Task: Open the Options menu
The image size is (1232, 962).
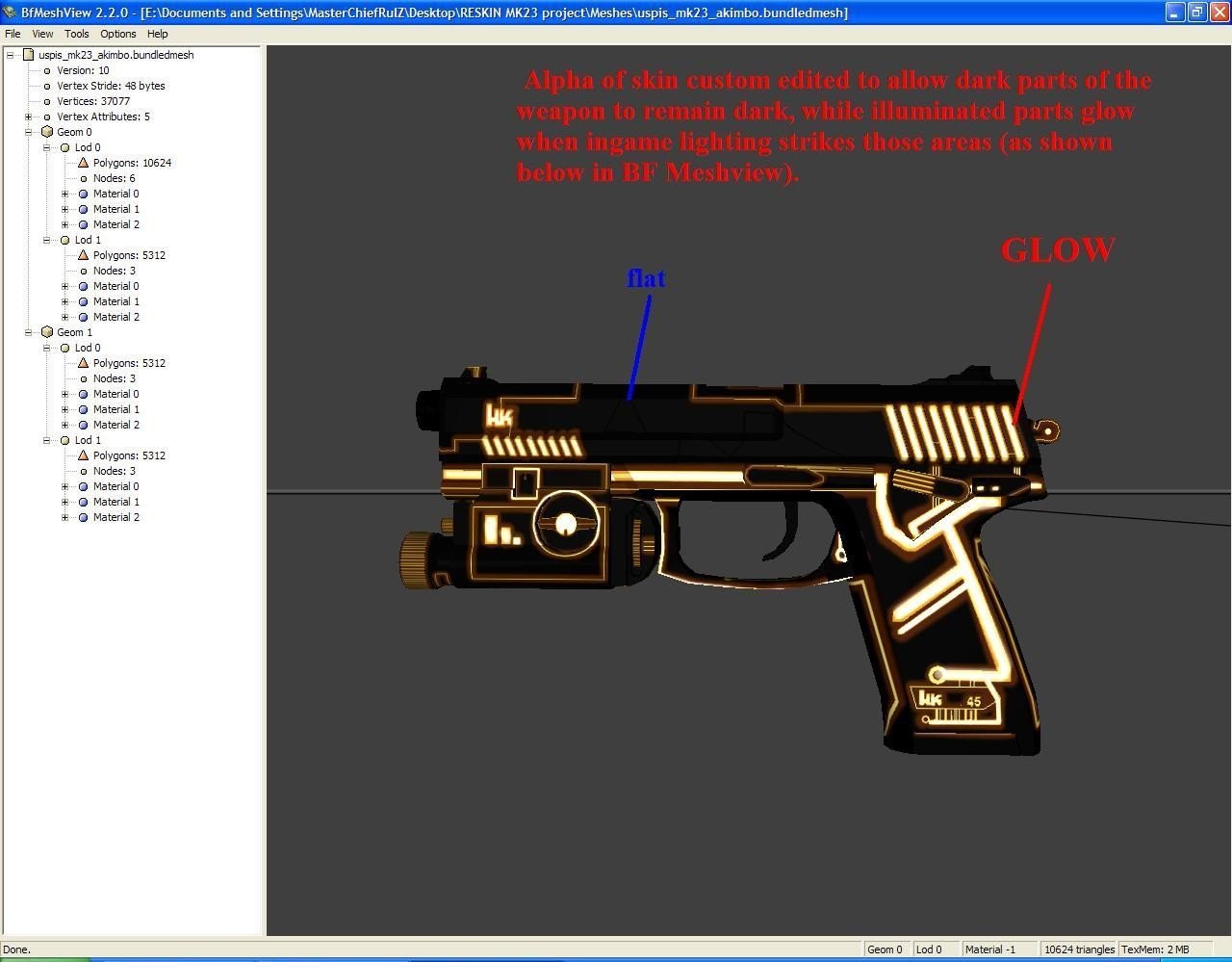Action: 117,34
